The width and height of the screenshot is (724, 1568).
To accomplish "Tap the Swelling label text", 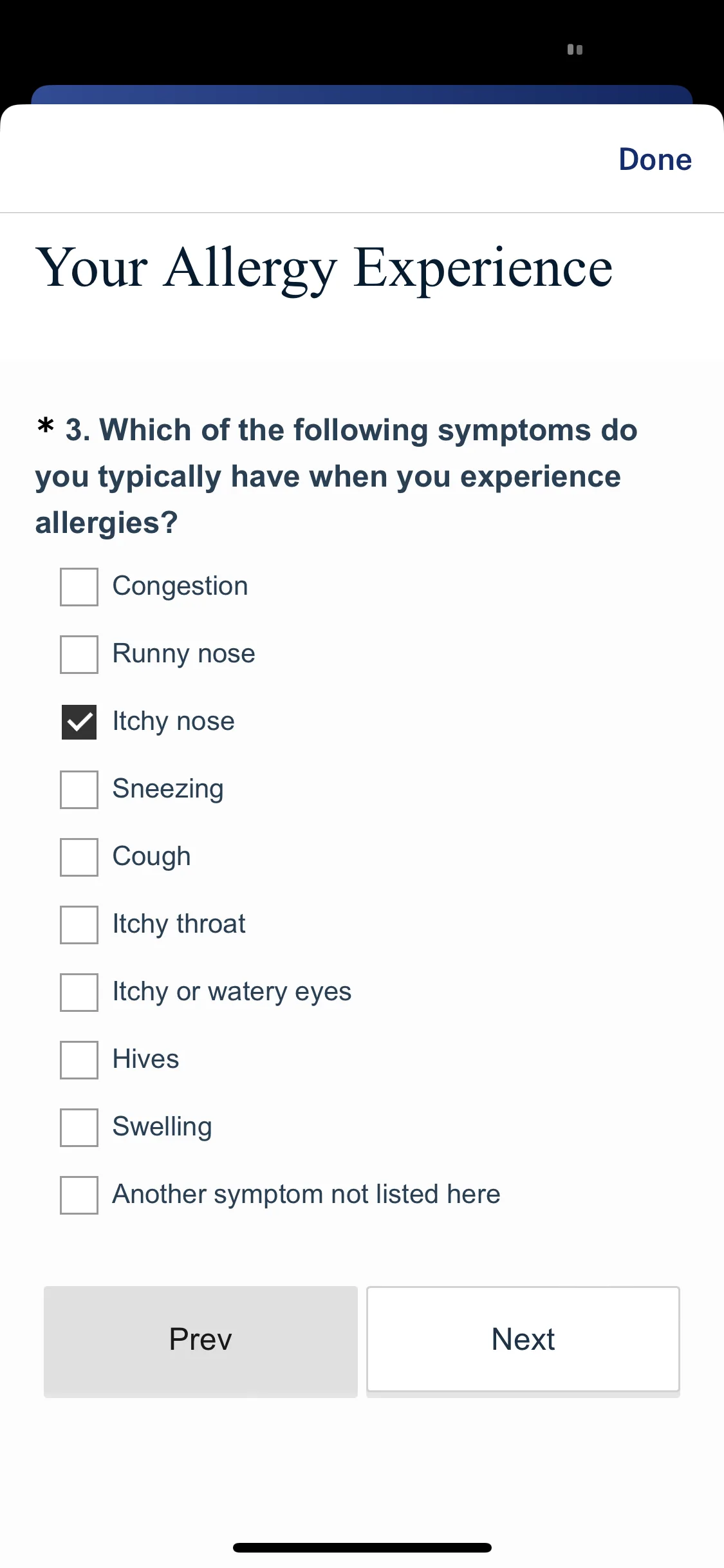I will pos(162,1127).
